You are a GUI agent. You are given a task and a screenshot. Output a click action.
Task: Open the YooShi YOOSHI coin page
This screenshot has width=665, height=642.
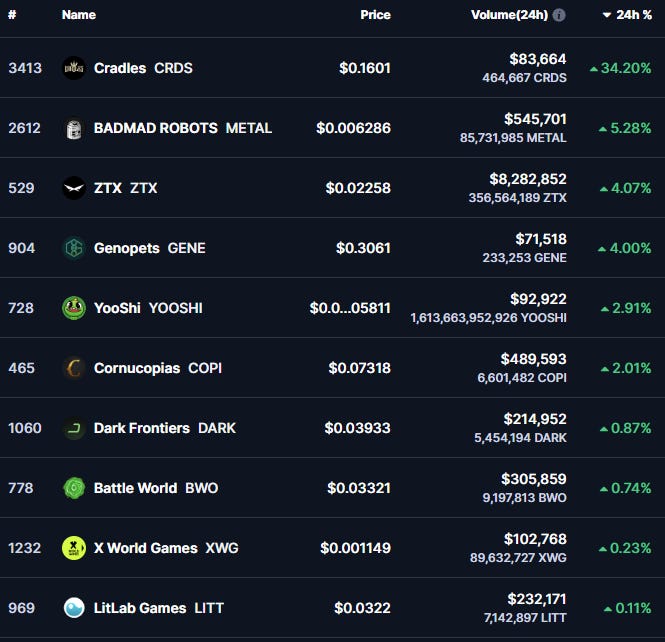click(148, 308)
